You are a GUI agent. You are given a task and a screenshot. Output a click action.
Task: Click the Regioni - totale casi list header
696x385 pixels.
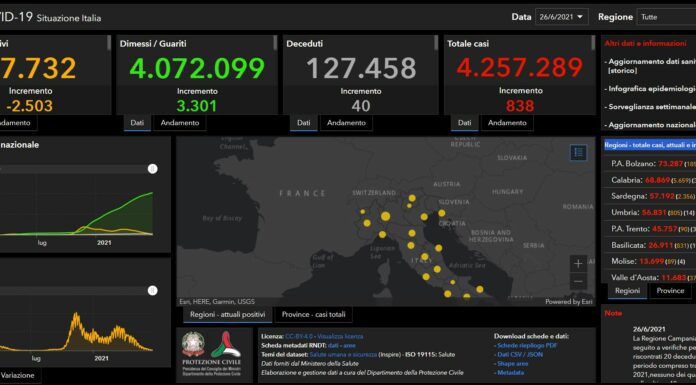coord(650,145)
